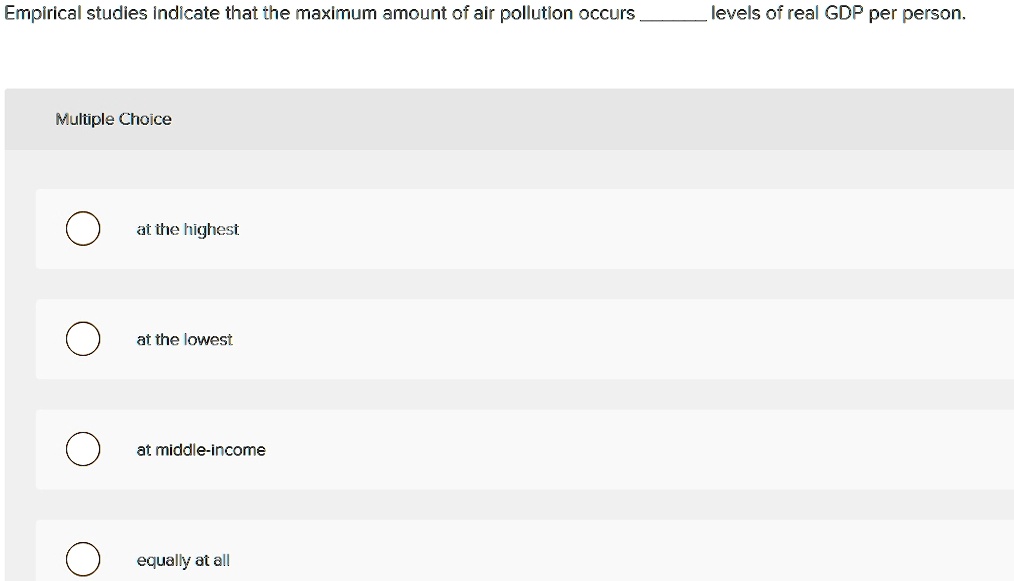Viewport: 1014px width, 581px height.
Task: Pick the 'equally at all' radio button
Action: [83, 559]
